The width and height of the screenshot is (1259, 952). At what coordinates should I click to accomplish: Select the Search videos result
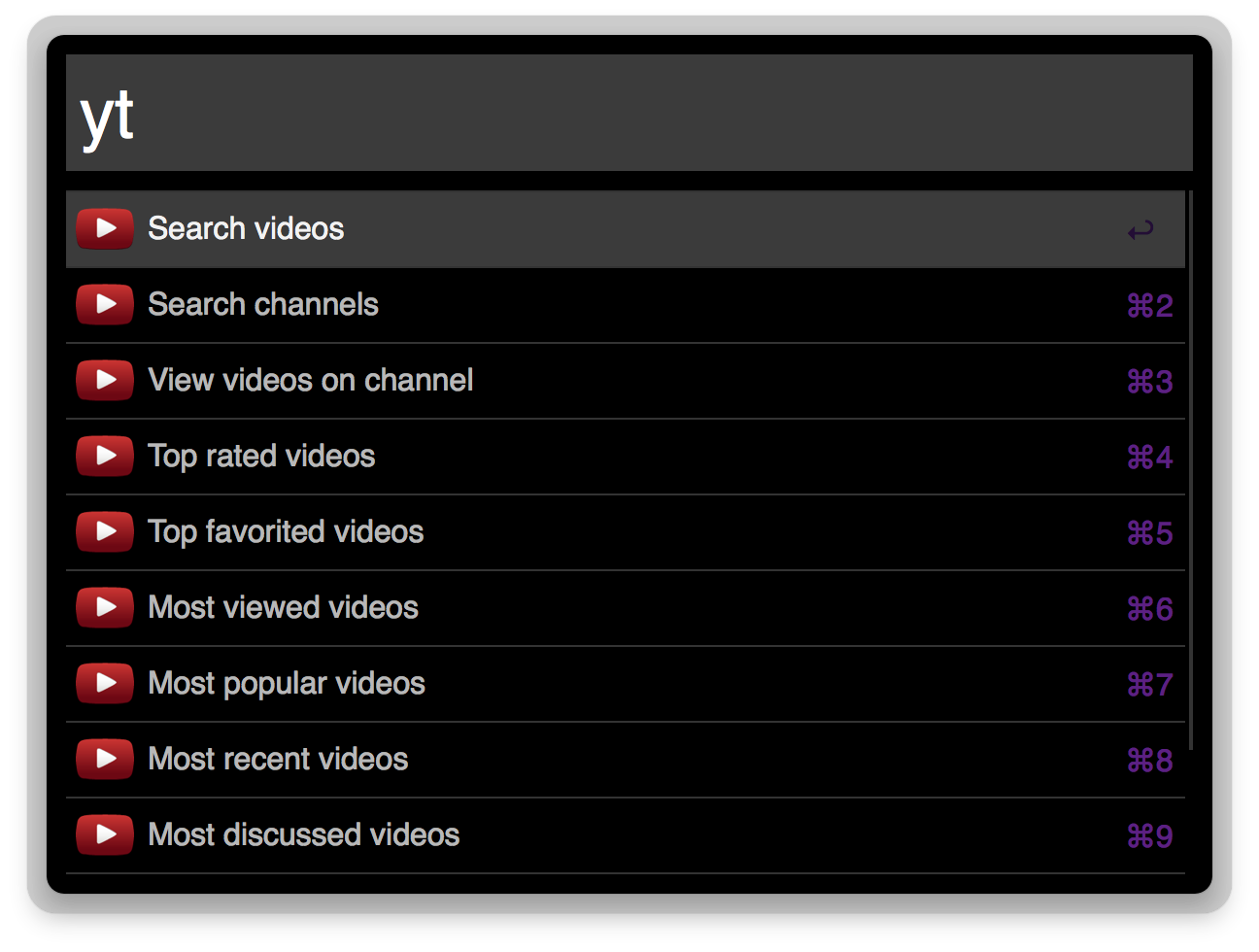(626, 229)
